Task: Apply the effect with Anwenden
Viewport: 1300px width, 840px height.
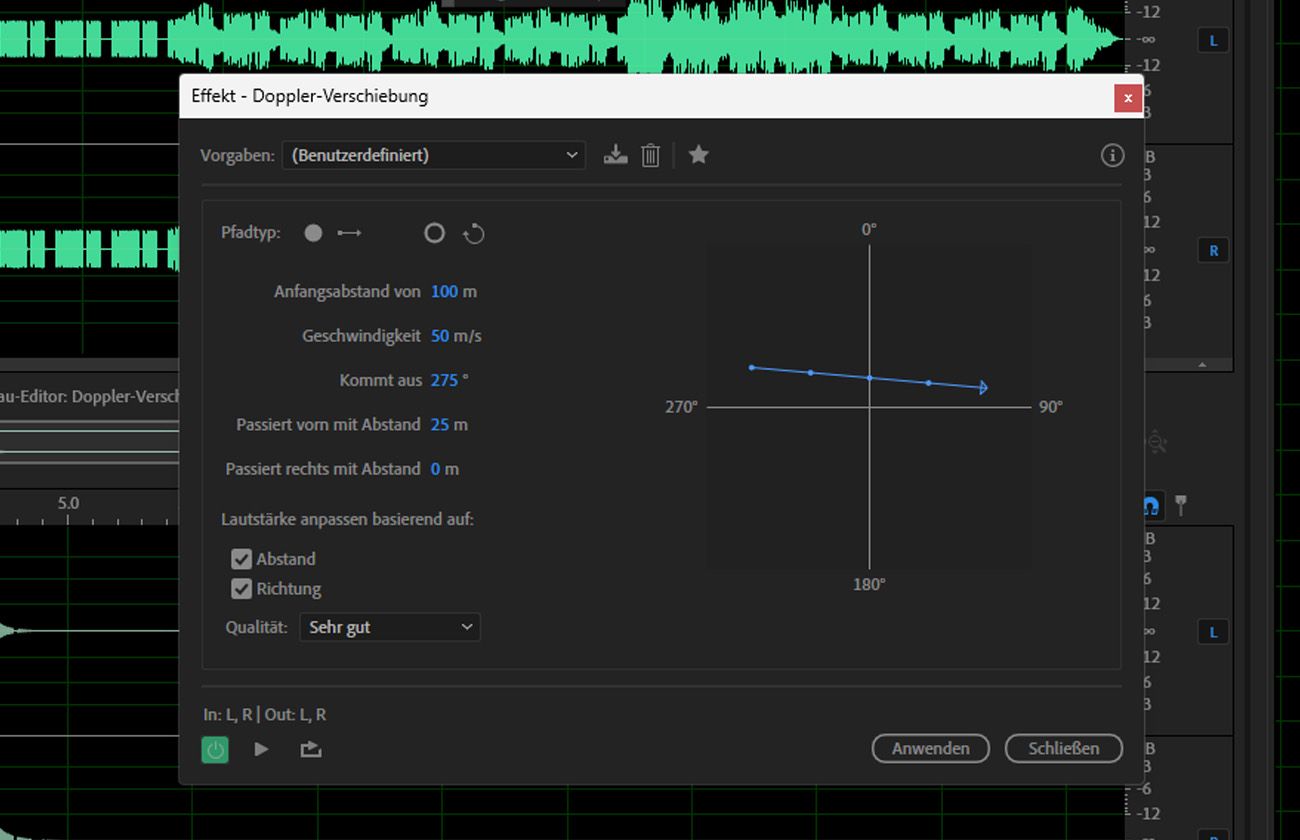Action: (930, 748)
